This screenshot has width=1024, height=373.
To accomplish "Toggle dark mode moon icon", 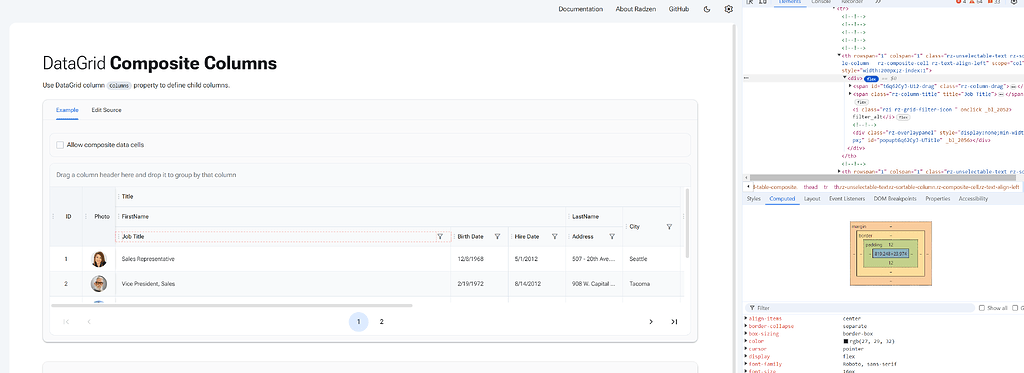I will [x=707, y=9].
